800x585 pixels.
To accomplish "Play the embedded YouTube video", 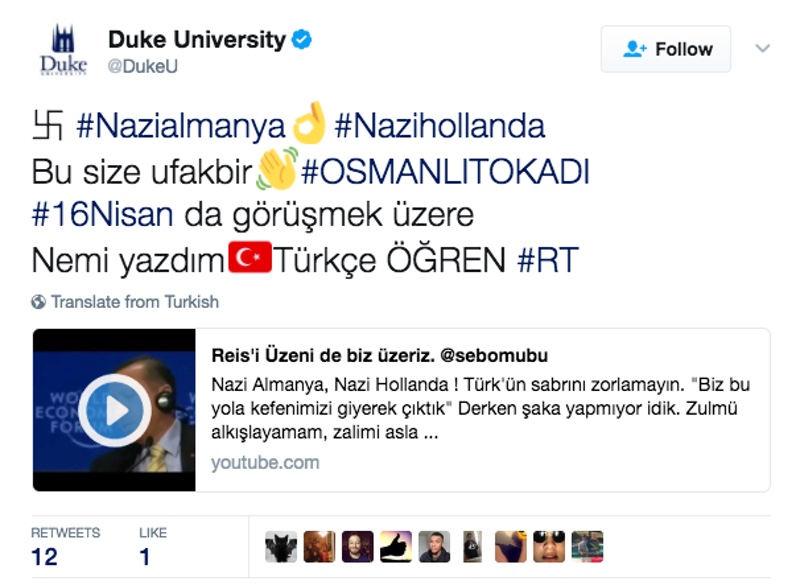I will [x=114, y=410].
